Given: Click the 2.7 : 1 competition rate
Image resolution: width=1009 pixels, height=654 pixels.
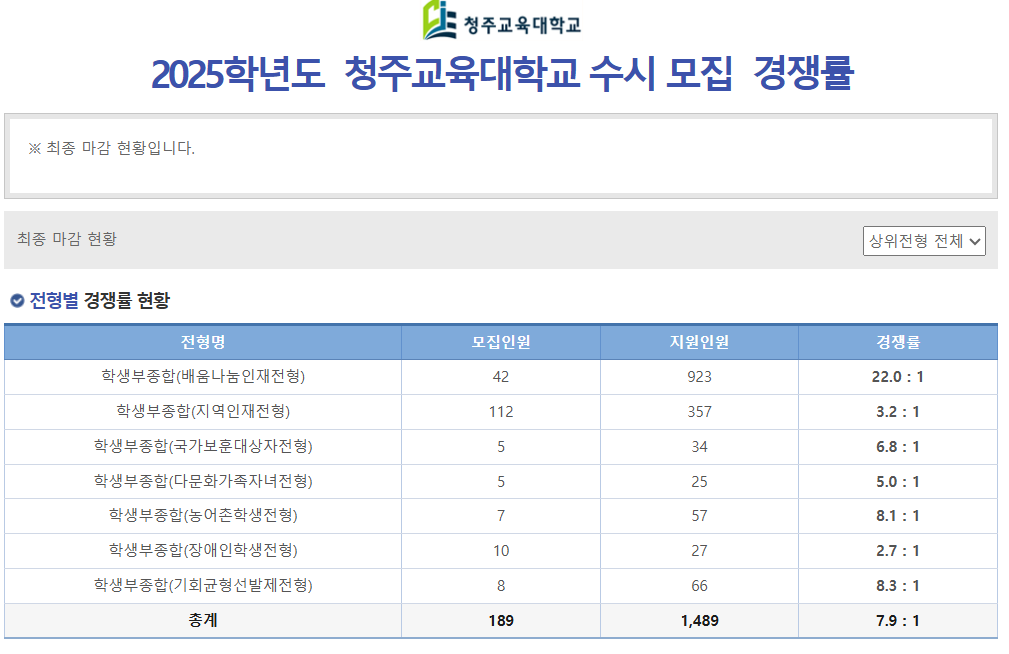Looking at the screenshot, I should [x=898, y=550].
